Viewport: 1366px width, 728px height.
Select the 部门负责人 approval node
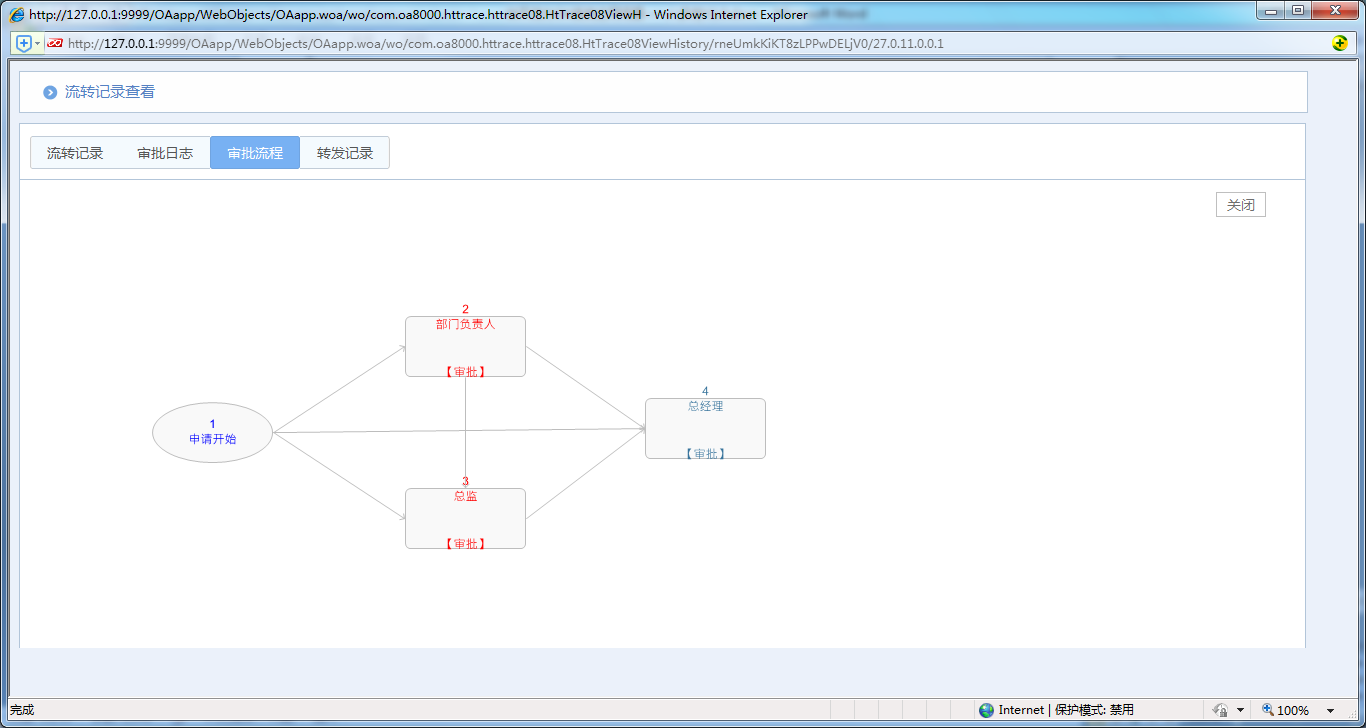click(x=465, y=347)
